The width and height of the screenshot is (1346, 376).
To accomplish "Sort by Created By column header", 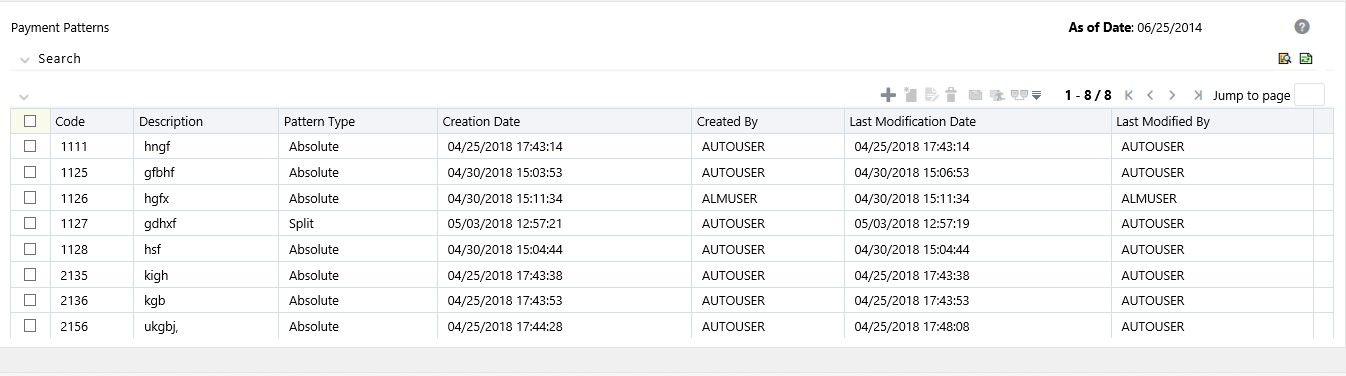I will pos(728,122).
